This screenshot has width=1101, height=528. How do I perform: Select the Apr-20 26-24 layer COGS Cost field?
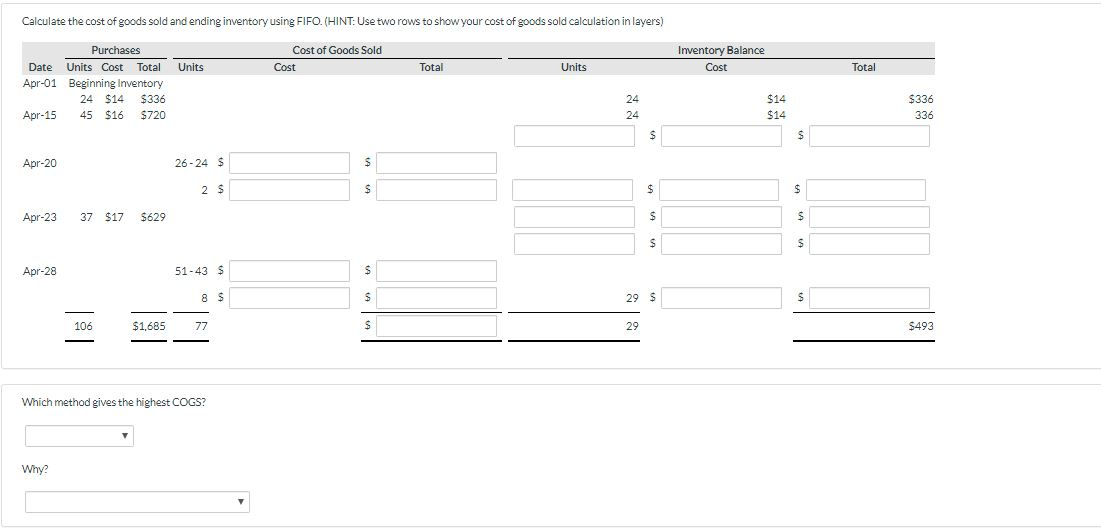(x=289, y=163)
